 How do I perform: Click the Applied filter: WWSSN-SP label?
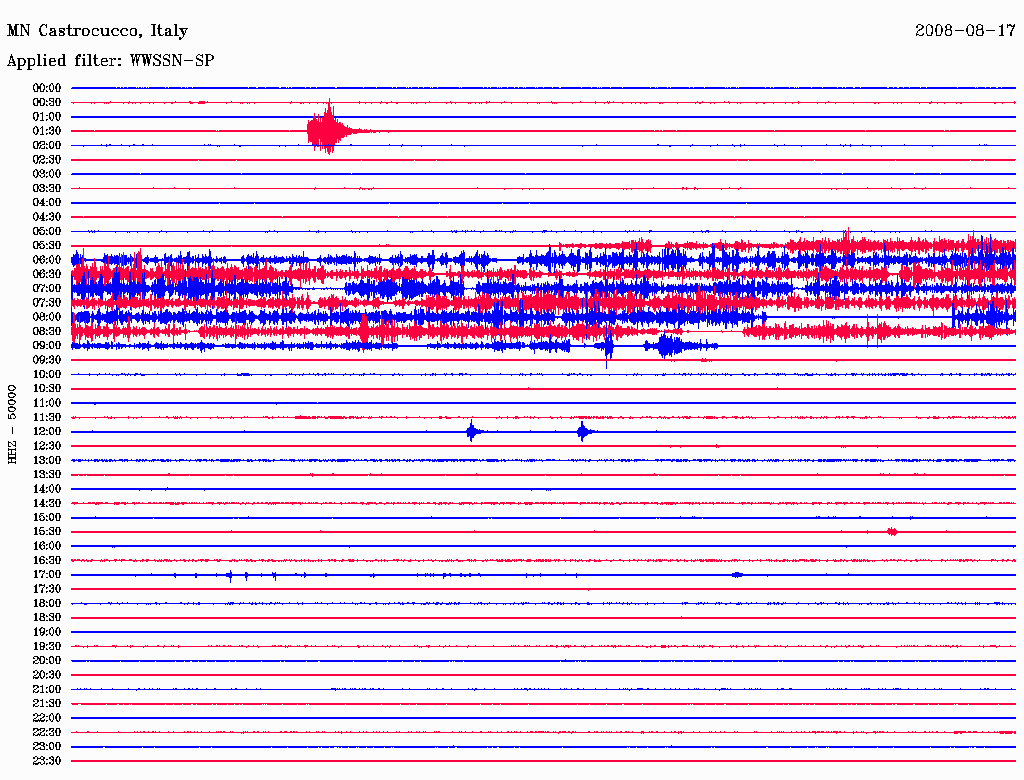110,61
